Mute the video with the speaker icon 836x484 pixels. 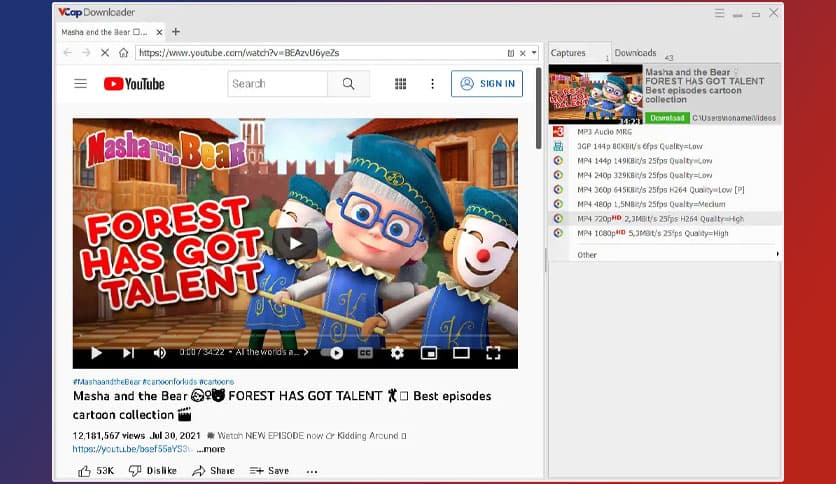[x=160, y=353]
